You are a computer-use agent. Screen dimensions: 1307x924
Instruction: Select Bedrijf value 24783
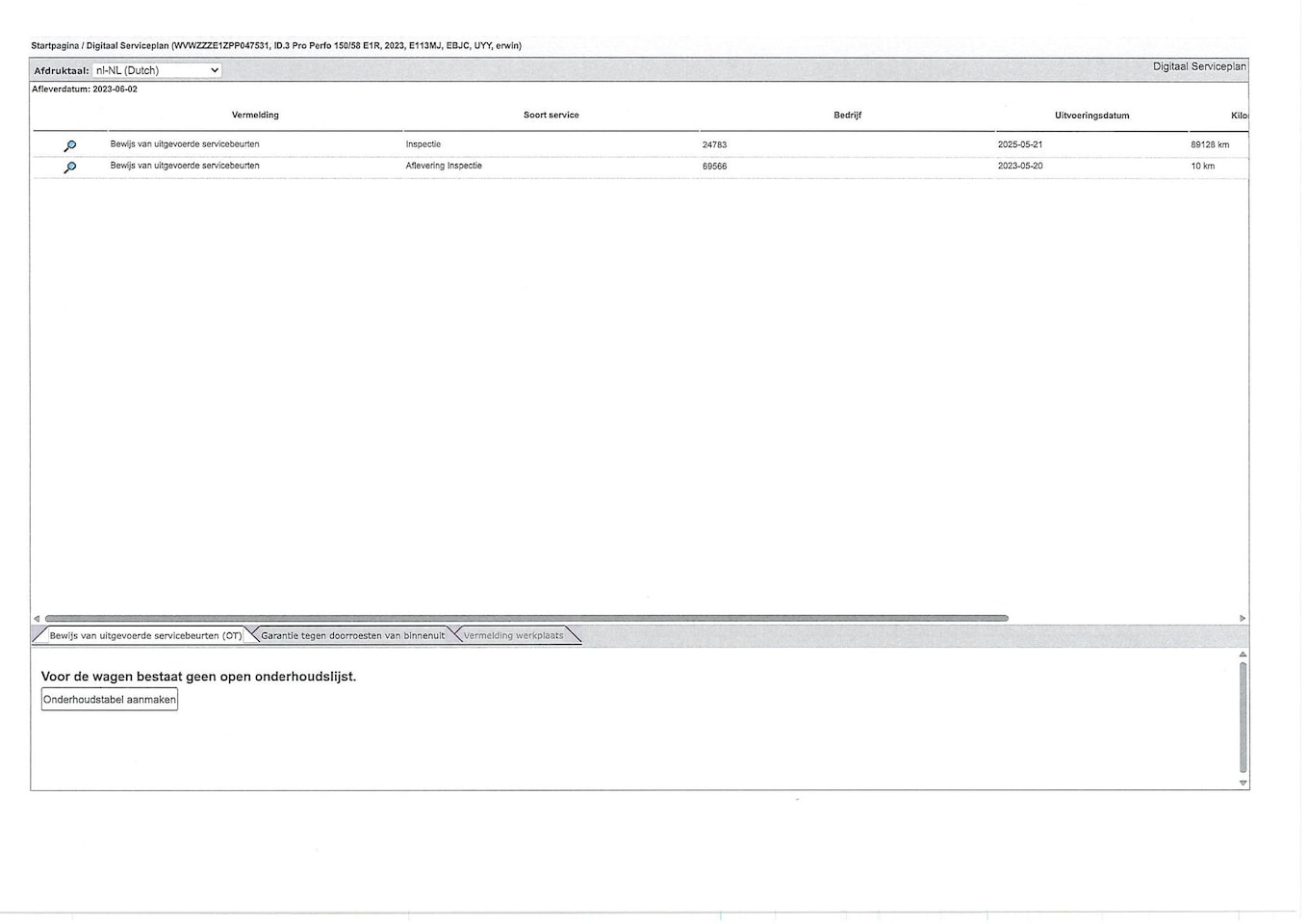point(714,145)
